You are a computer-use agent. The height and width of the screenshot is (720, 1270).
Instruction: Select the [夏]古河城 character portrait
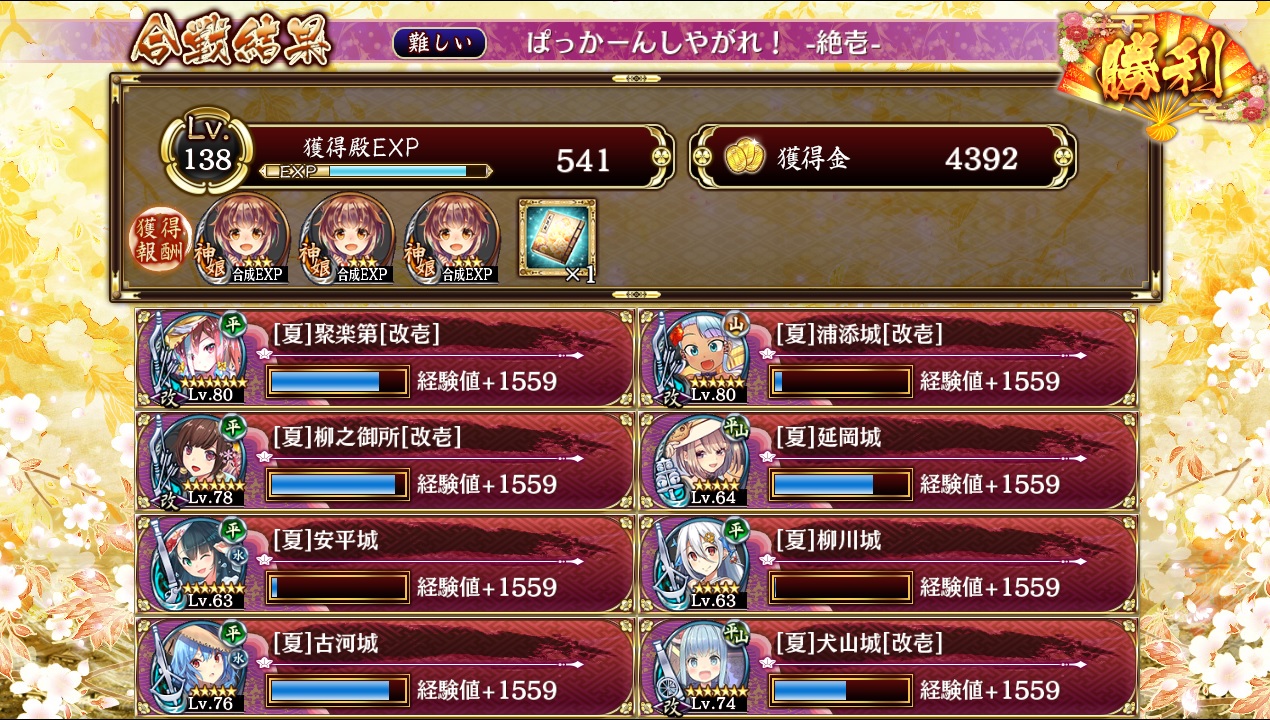point(200,666)
